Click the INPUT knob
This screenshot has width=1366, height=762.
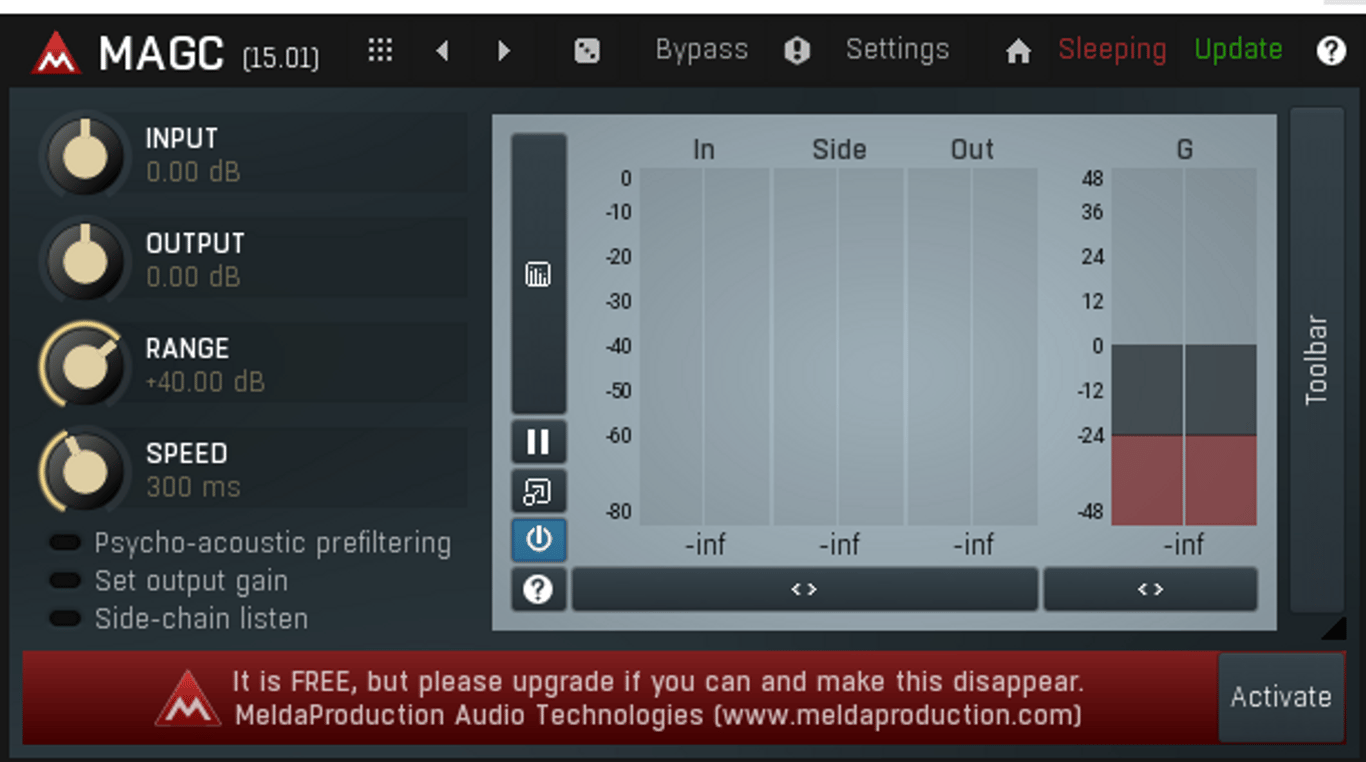coord(85,155)
